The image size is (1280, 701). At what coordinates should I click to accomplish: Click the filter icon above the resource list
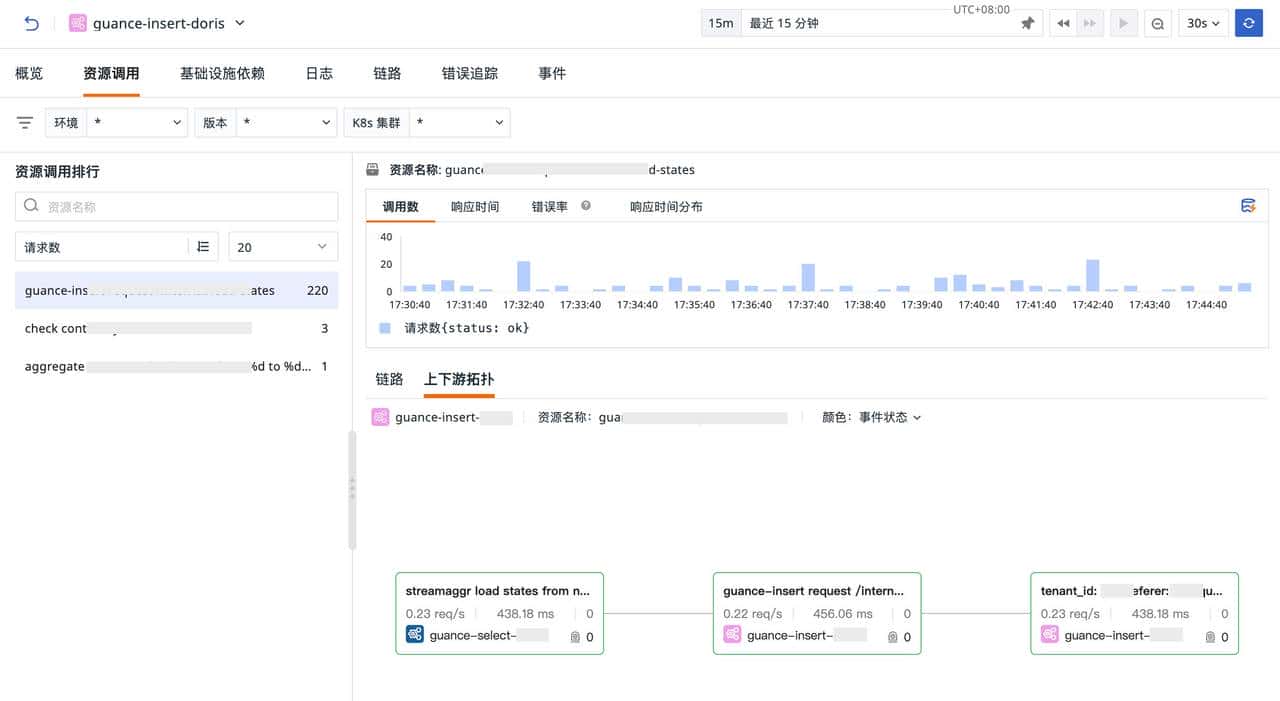pos(24,122)
